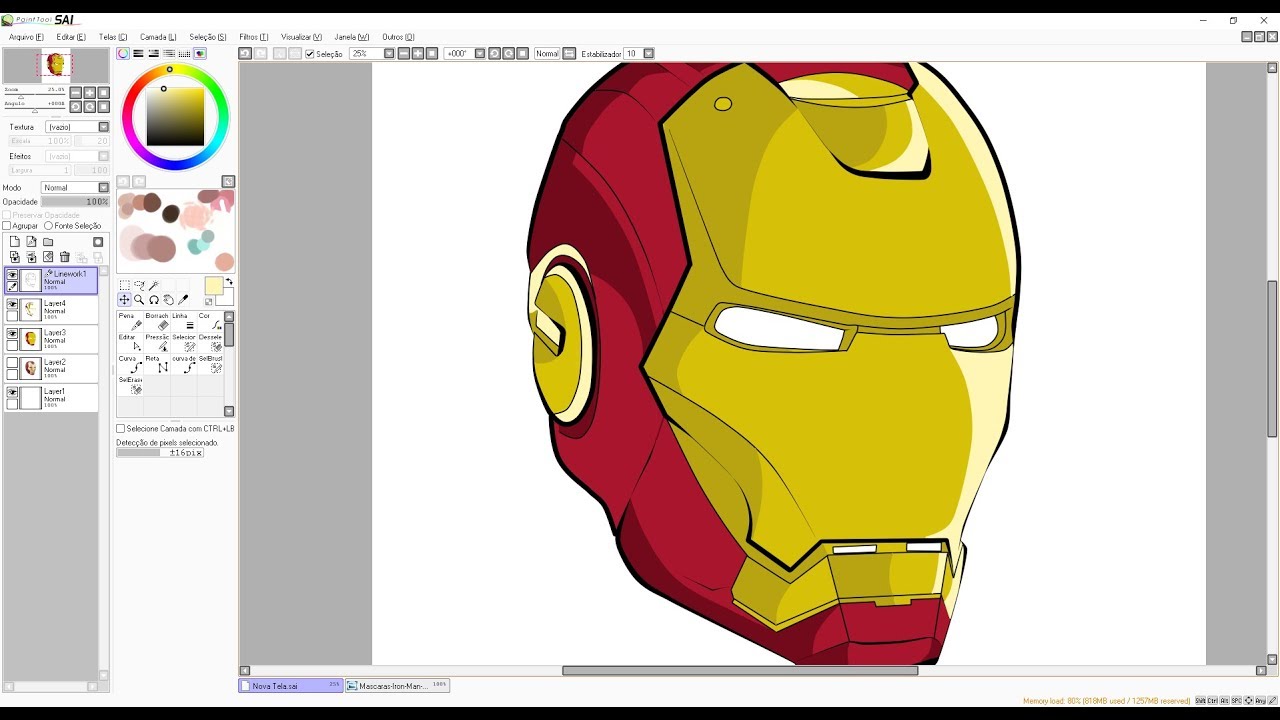The image size is (1280, 720).
Task: Open the Janela menu
Action: coord(351,37)
